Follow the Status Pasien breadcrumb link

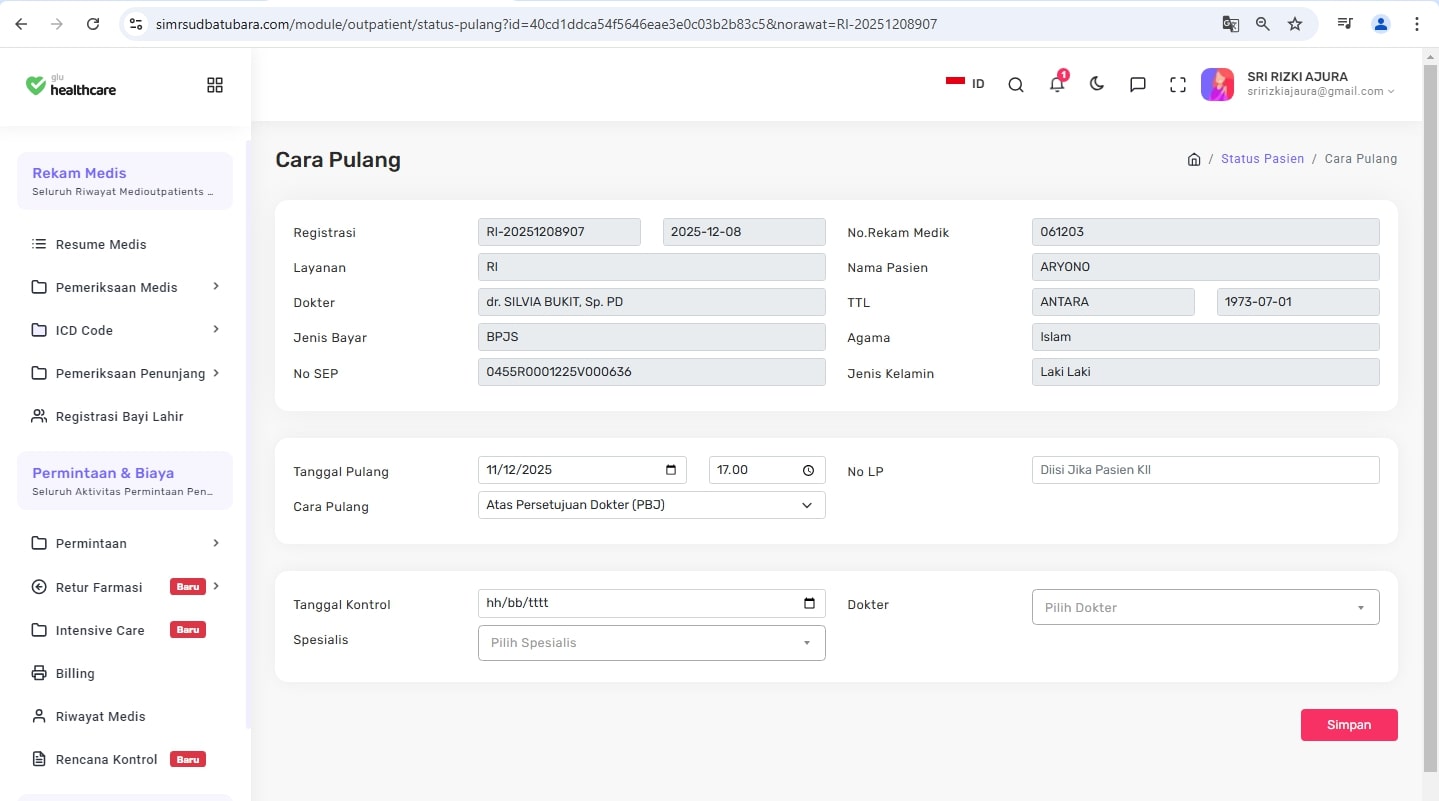(1262, 159)
